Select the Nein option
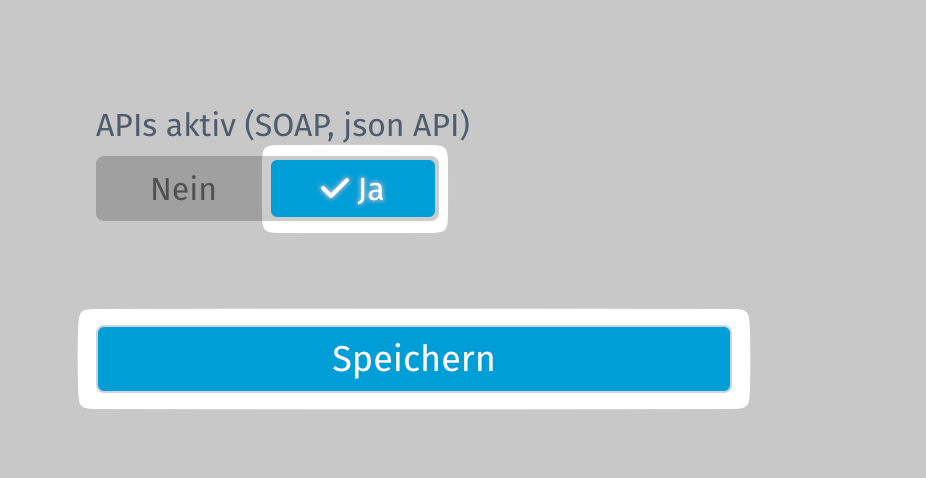 point(183,188)
